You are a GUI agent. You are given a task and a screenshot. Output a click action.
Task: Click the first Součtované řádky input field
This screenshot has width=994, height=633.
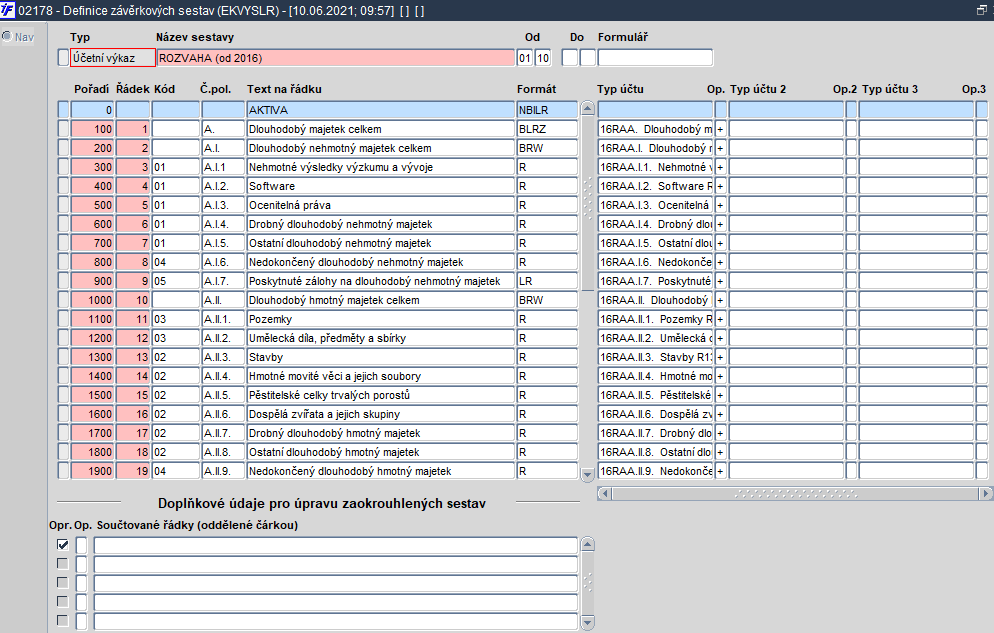pyautogui.click(x=335, y=545)
